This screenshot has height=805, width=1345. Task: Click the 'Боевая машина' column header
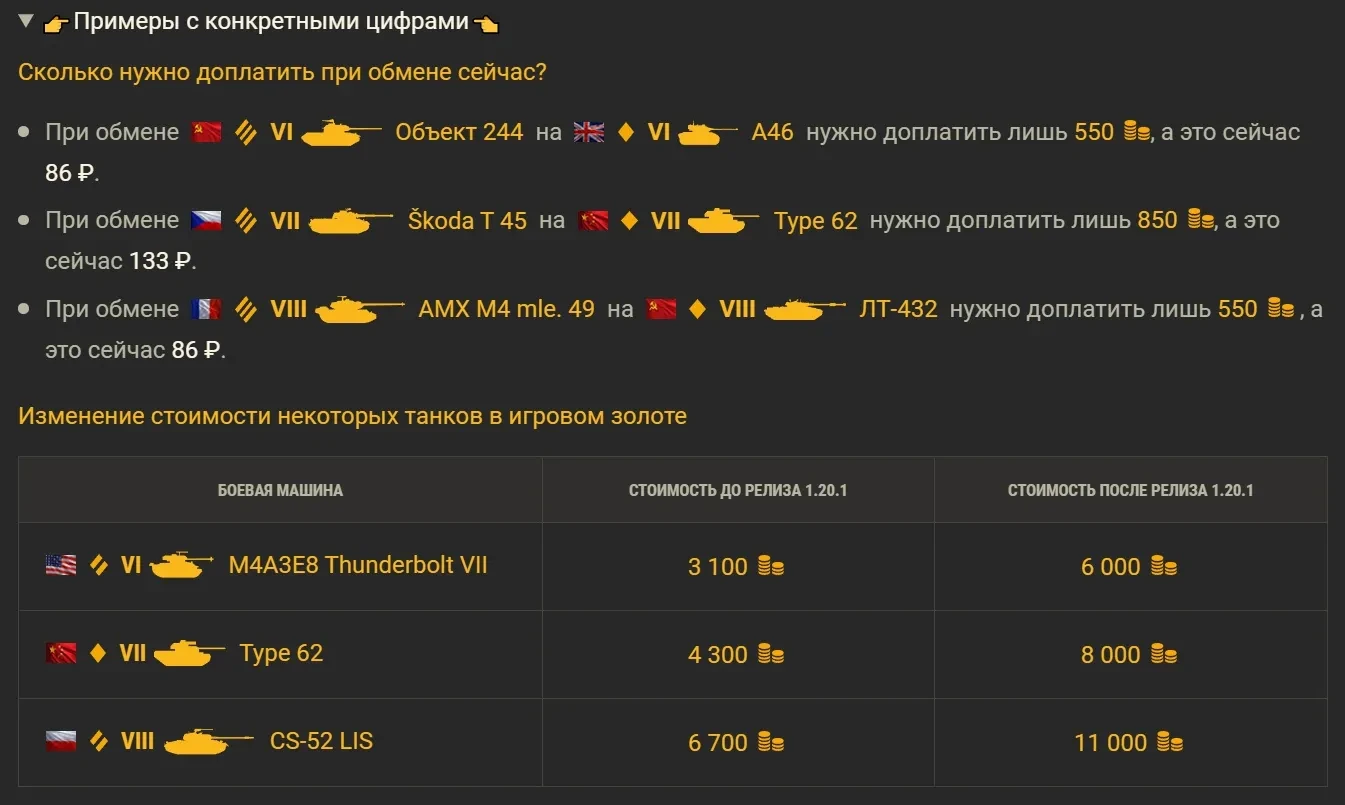pos(280,490)
